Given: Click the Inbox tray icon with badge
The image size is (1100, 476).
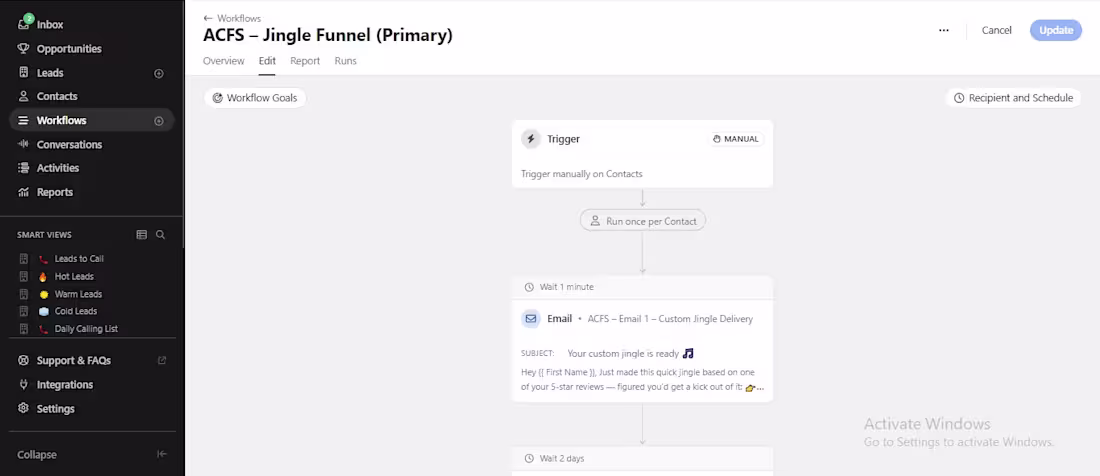Looking at the screenshot, I should (24, 25).
